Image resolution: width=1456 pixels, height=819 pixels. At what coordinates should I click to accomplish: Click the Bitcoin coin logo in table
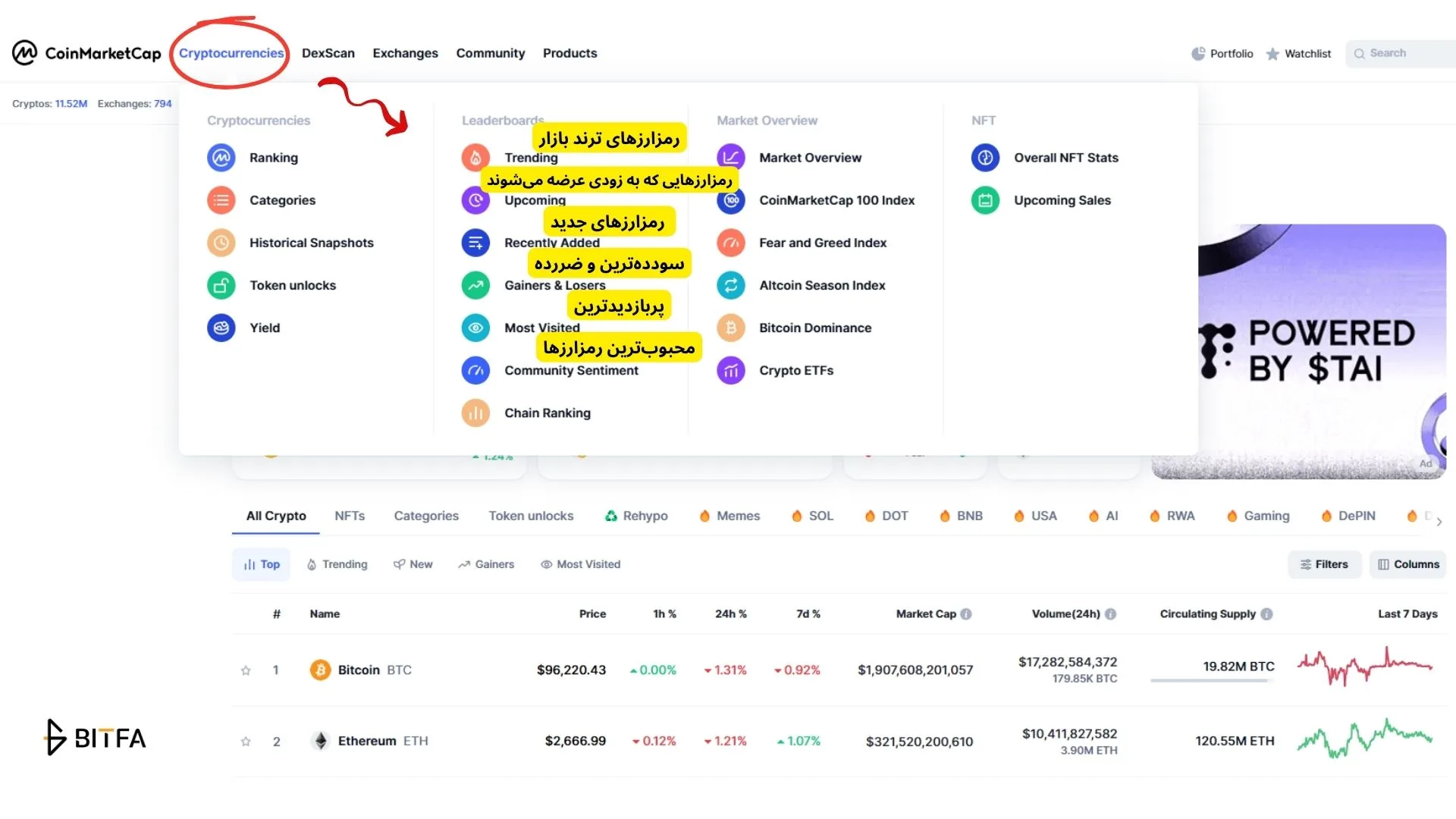pos(320,670)
